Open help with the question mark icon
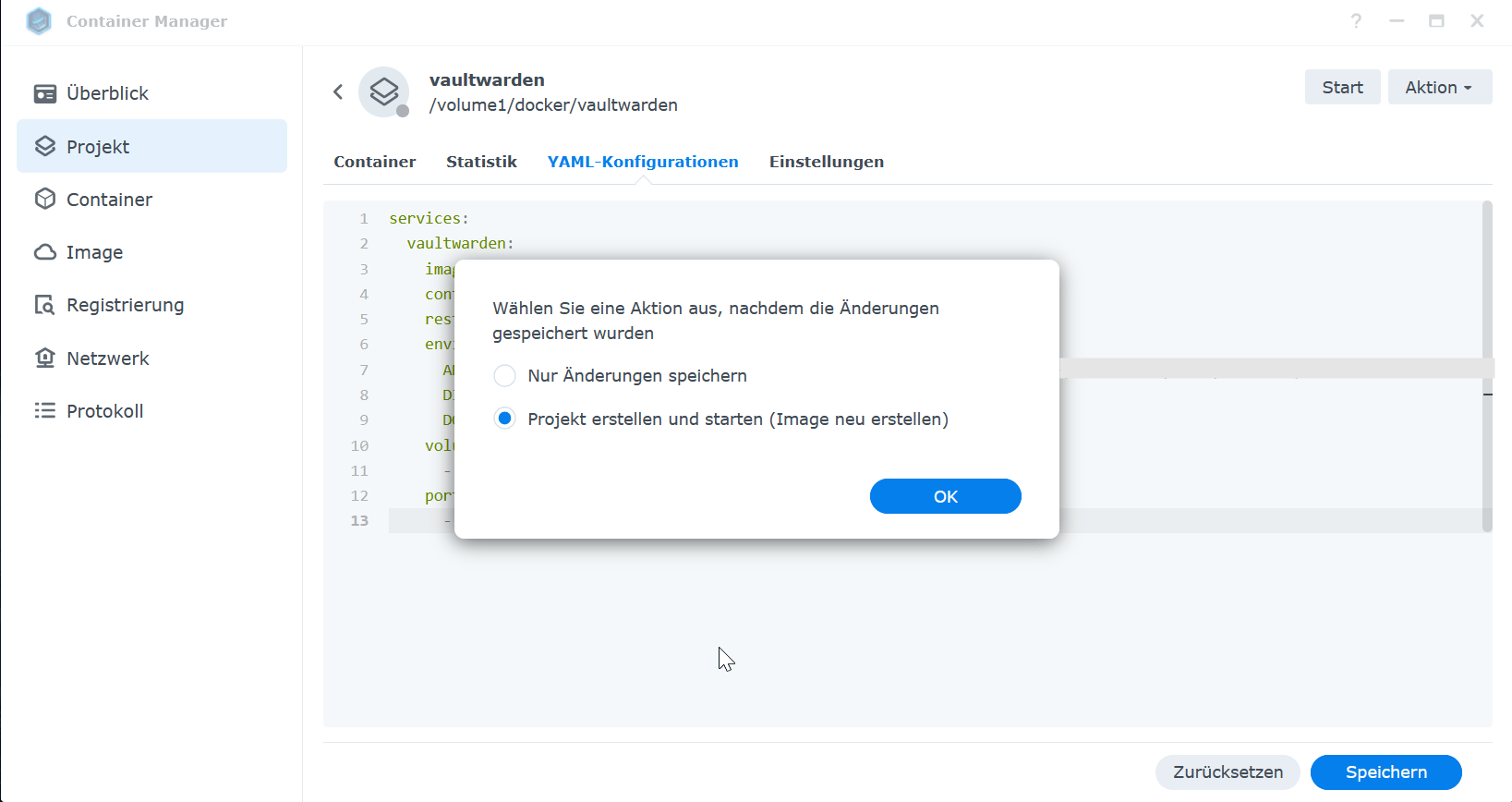This screenshot has width=1512, height=802. tap(1356, 20)
